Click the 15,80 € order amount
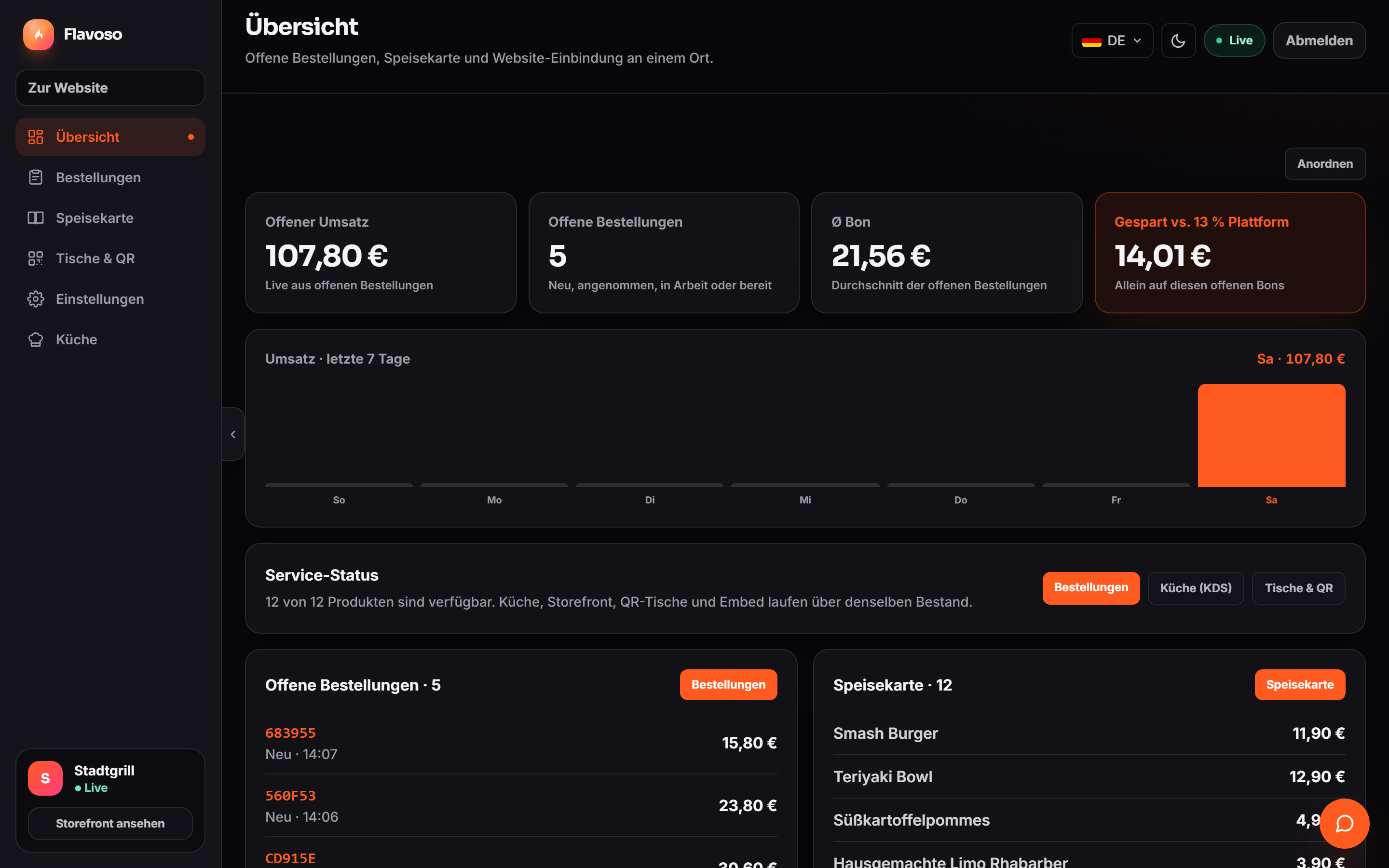 coord(749,743)
